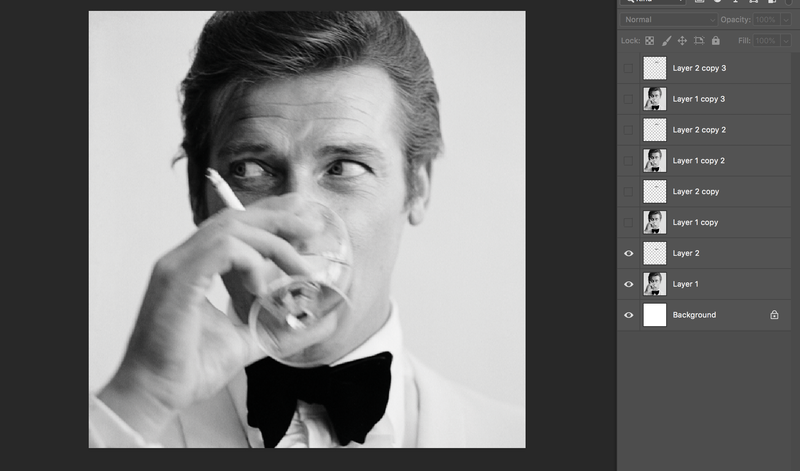This screenshot has width=800, height=471.
Task: Select the Layer 1 copy thumbnail
Action: [655, 222]
